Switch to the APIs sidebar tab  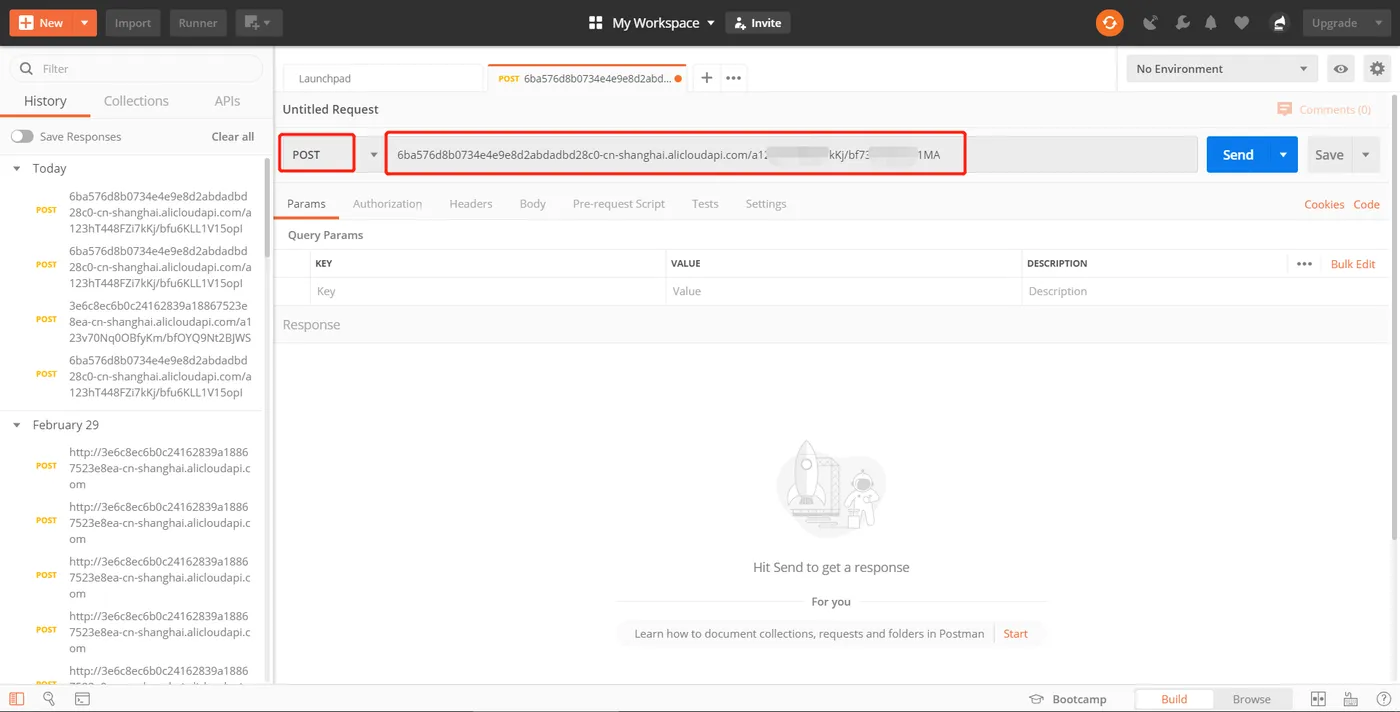click(x=227, y=101)
